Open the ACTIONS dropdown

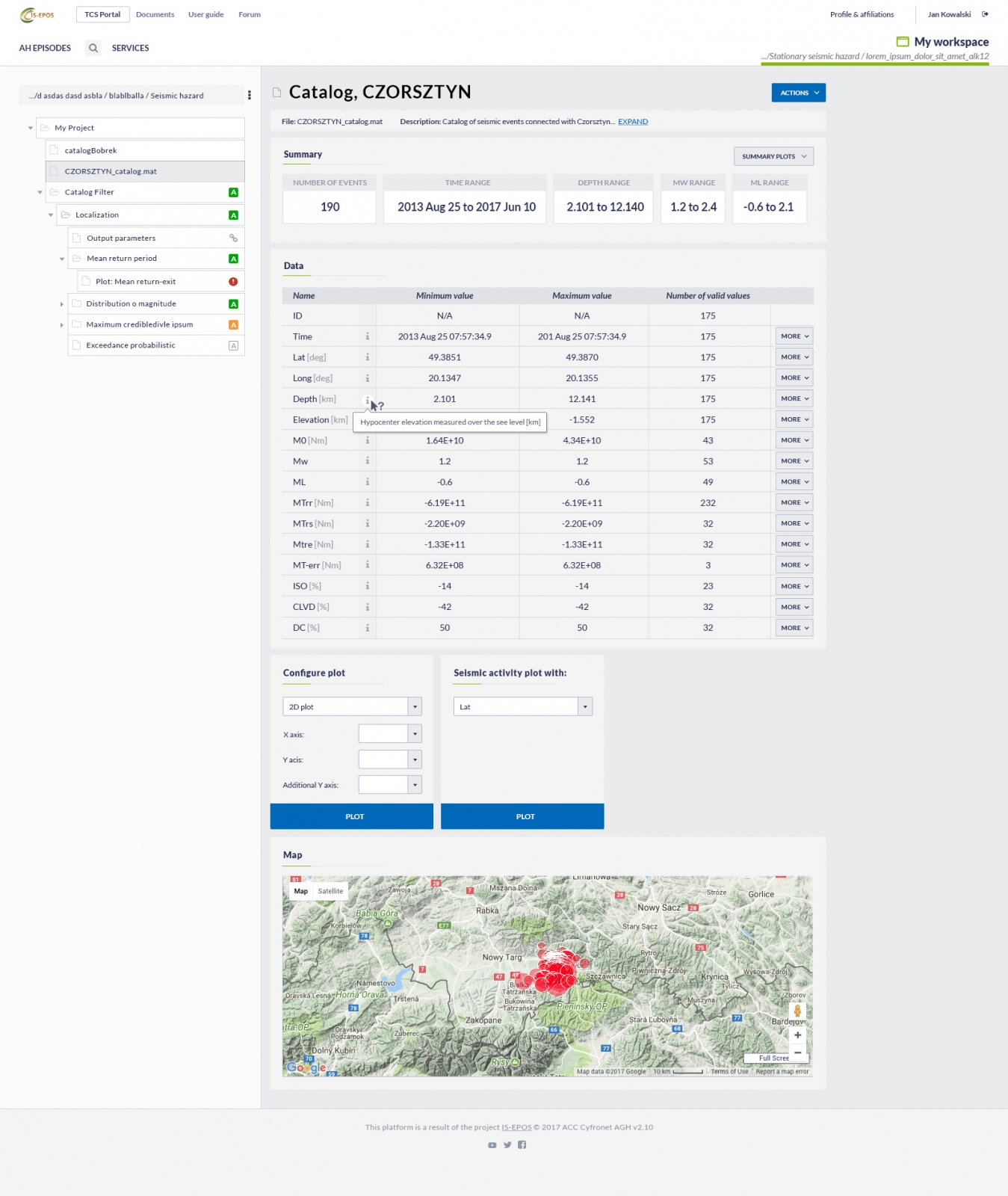point(798,93)
